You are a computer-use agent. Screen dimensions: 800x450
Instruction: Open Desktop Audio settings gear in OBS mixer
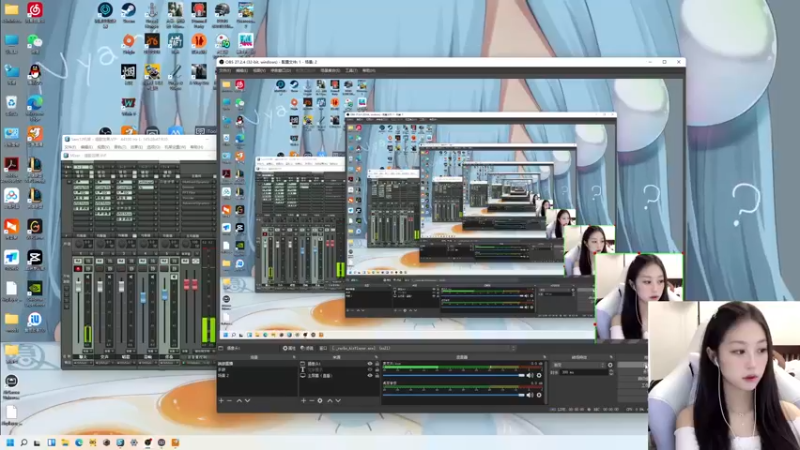coord(539,395)
